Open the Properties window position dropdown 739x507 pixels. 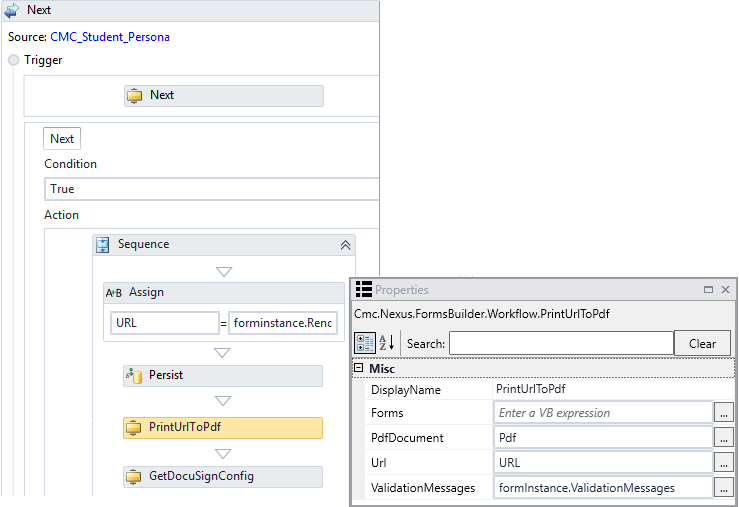pos(708,290)
